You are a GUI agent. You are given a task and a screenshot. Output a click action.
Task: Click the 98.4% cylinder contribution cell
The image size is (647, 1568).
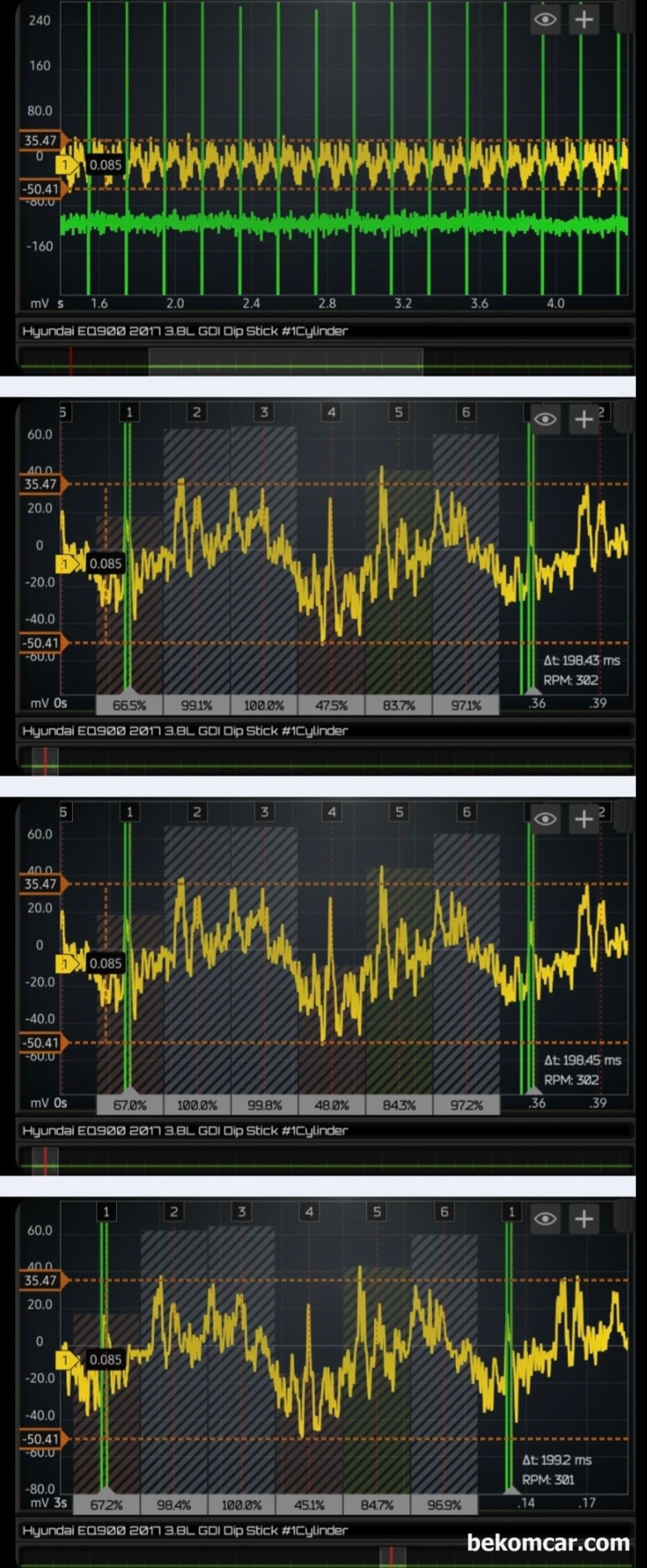point(174,1505)
